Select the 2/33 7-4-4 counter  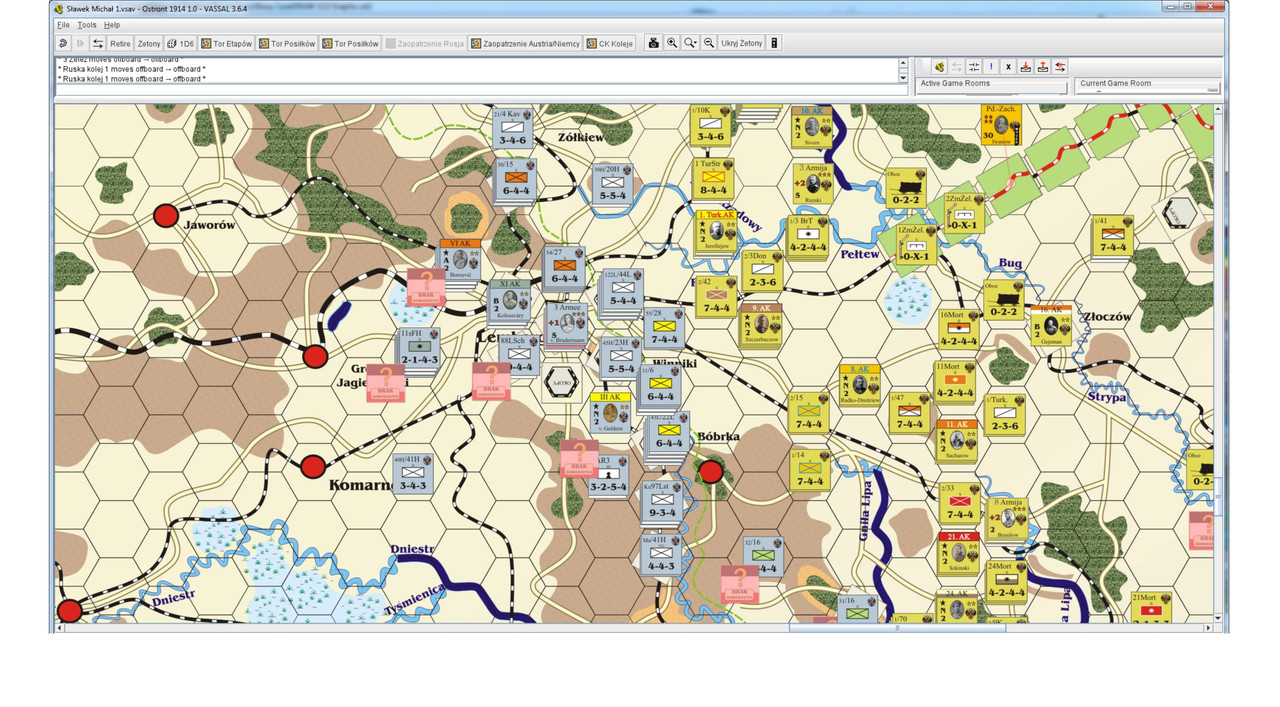click(x=960, y=502)
